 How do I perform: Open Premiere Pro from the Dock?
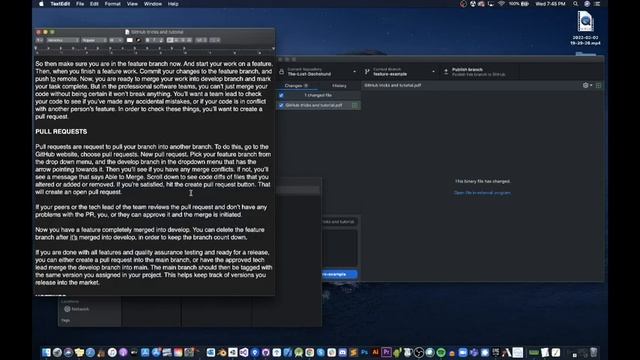386,353
